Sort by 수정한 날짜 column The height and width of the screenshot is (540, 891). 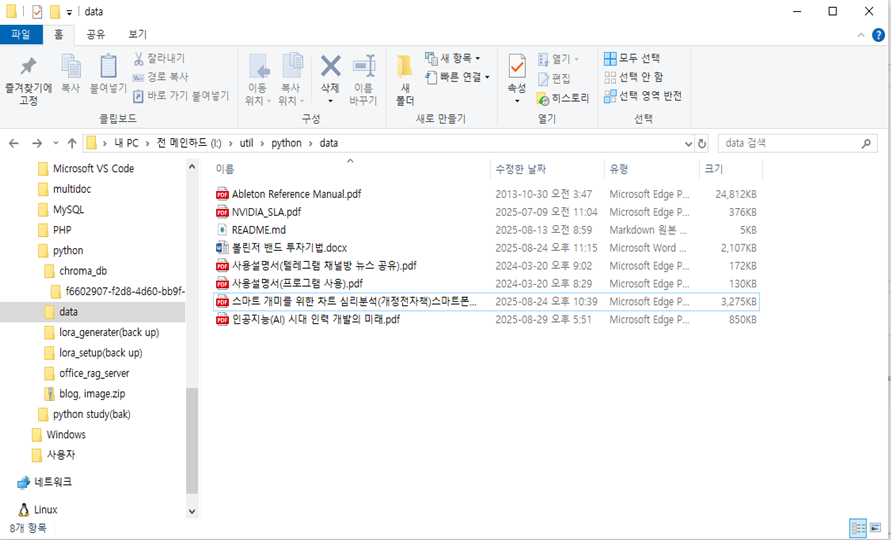pyautogui.click(x=521, y=169)
